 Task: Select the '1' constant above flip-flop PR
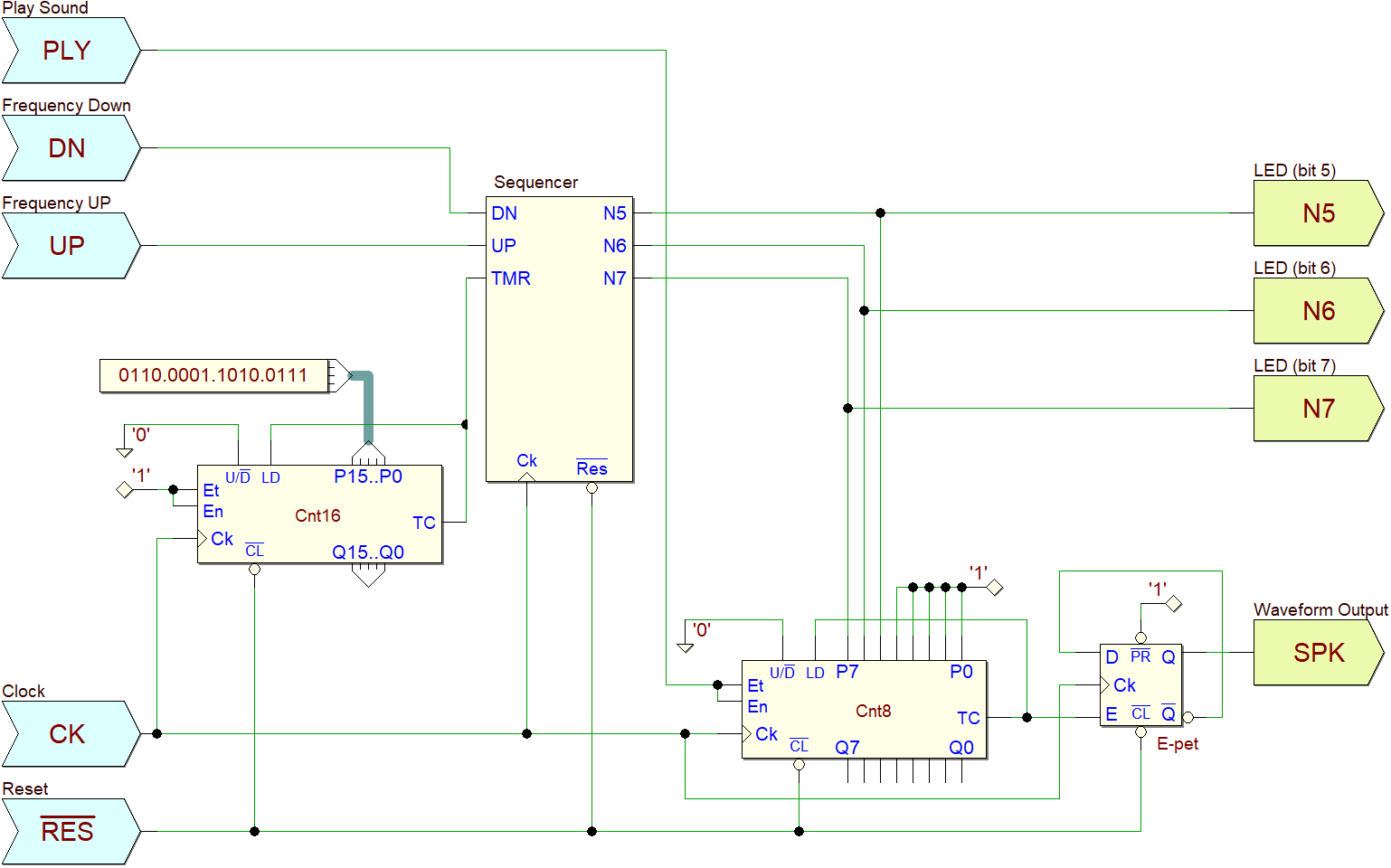[x=1174, y=604]
